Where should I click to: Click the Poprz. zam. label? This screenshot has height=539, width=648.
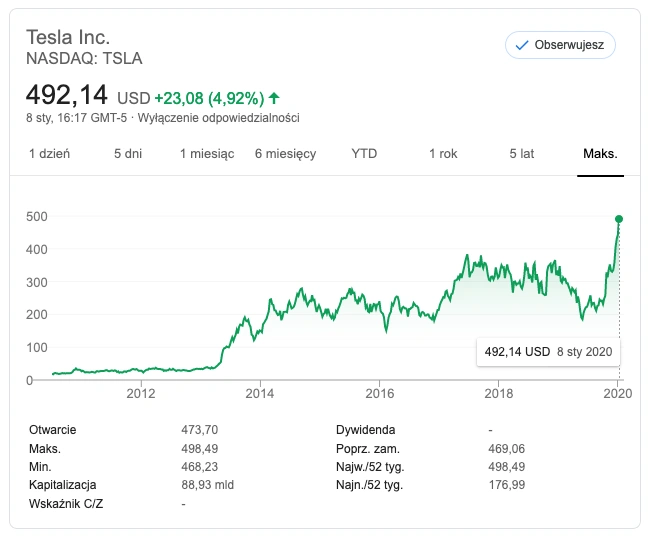[368, 448]
